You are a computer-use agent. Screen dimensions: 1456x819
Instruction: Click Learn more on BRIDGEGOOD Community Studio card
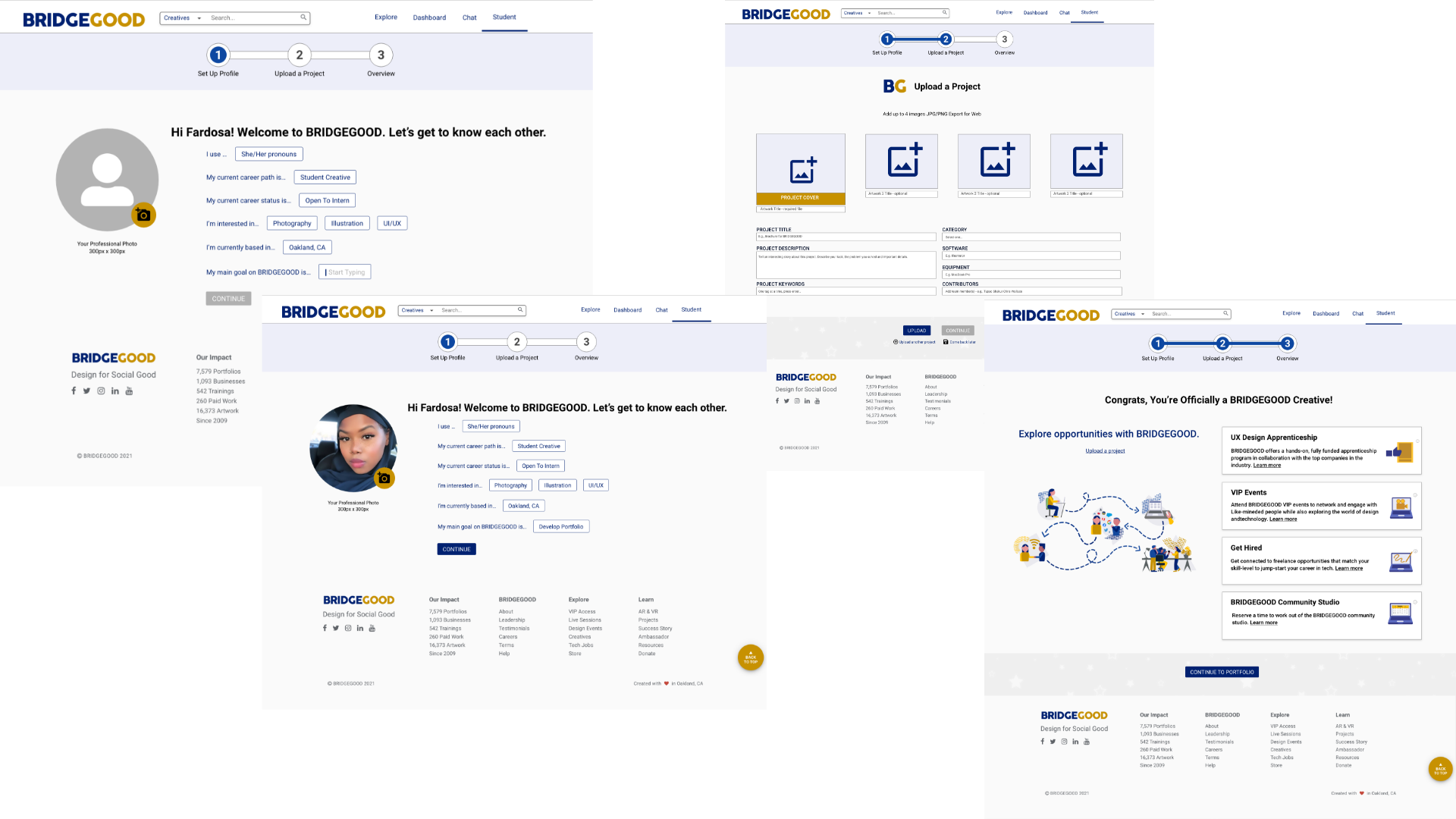pos(1263,623)
